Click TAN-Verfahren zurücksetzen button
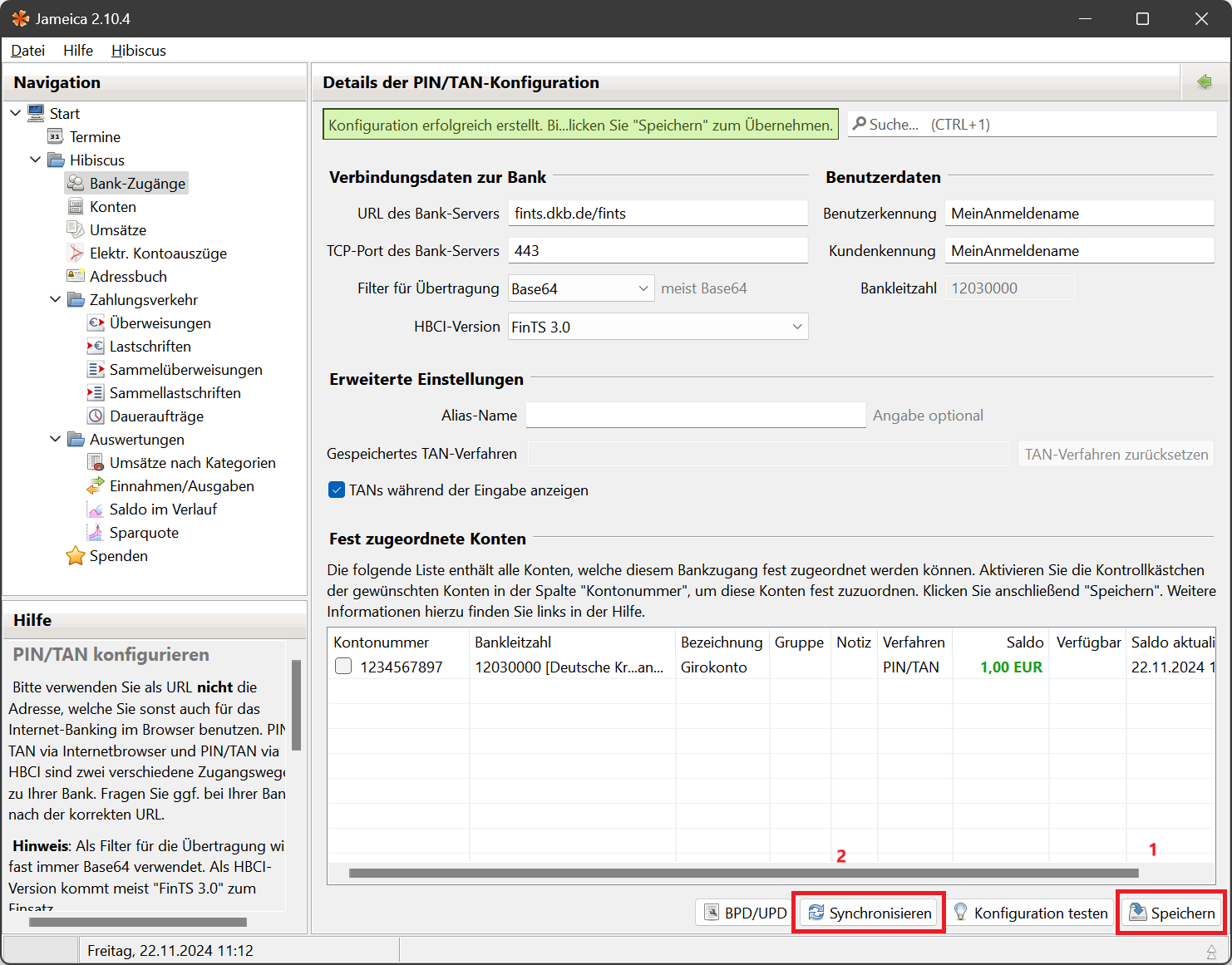1232x965 pixels. [x=1116, y=454]
